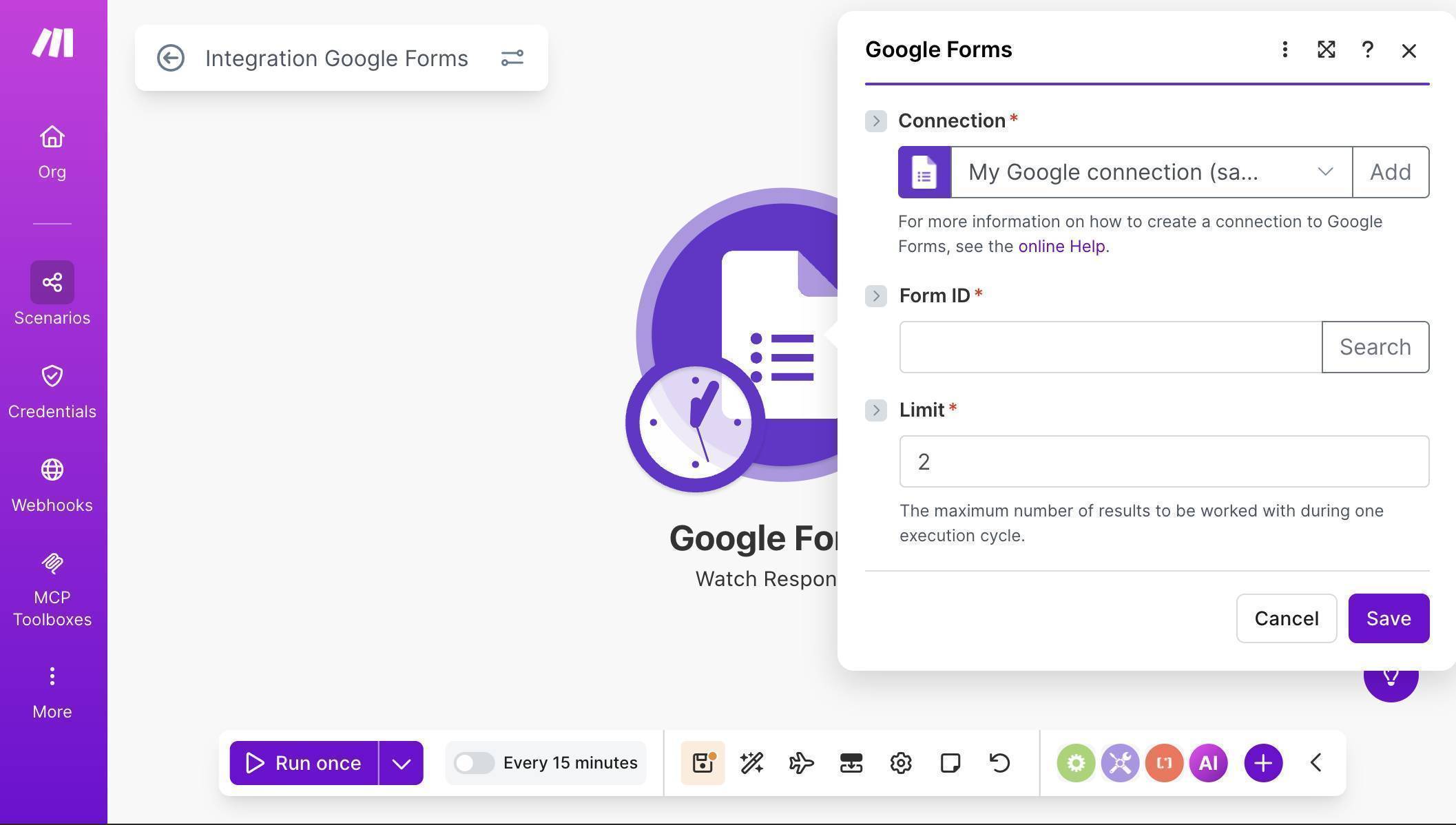1456x825 pixels.
Task: Open scenario settings via the gear icon
Action: [x=900, y=762]
